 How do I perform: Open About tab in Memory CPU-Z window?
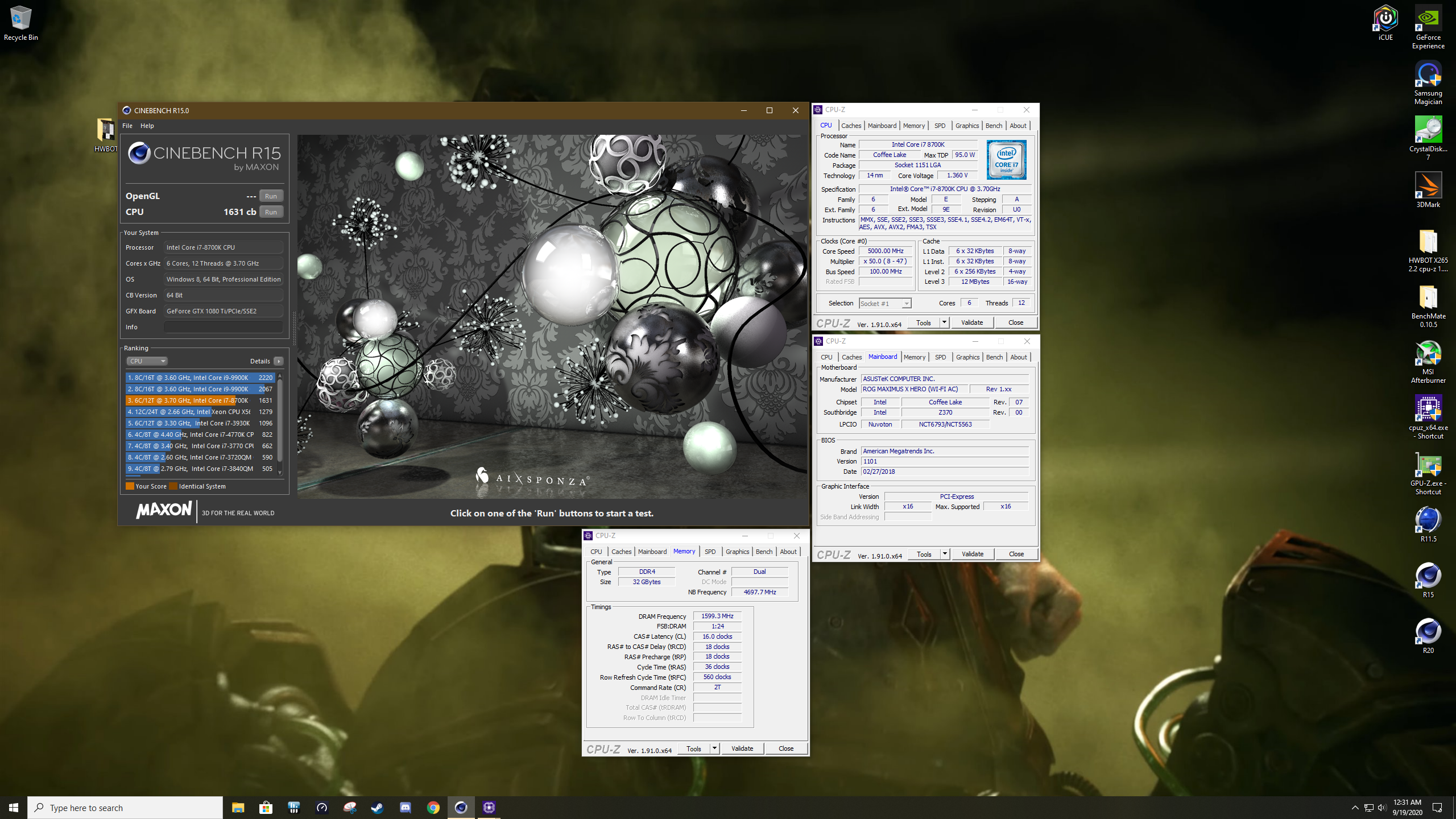[788, 552]
